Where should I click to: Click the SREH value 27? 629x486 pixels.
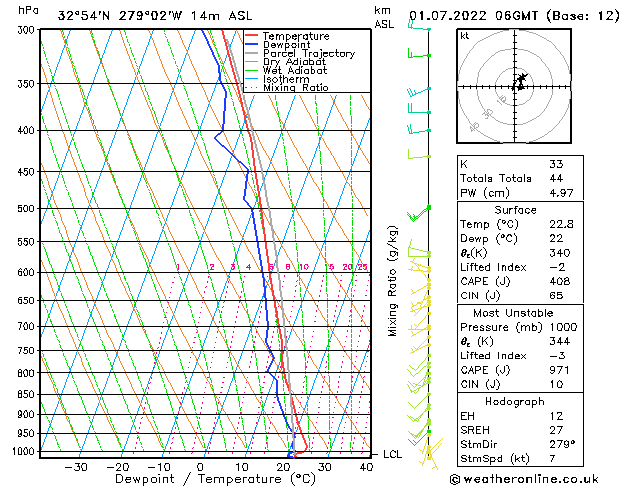coord(556,430)
